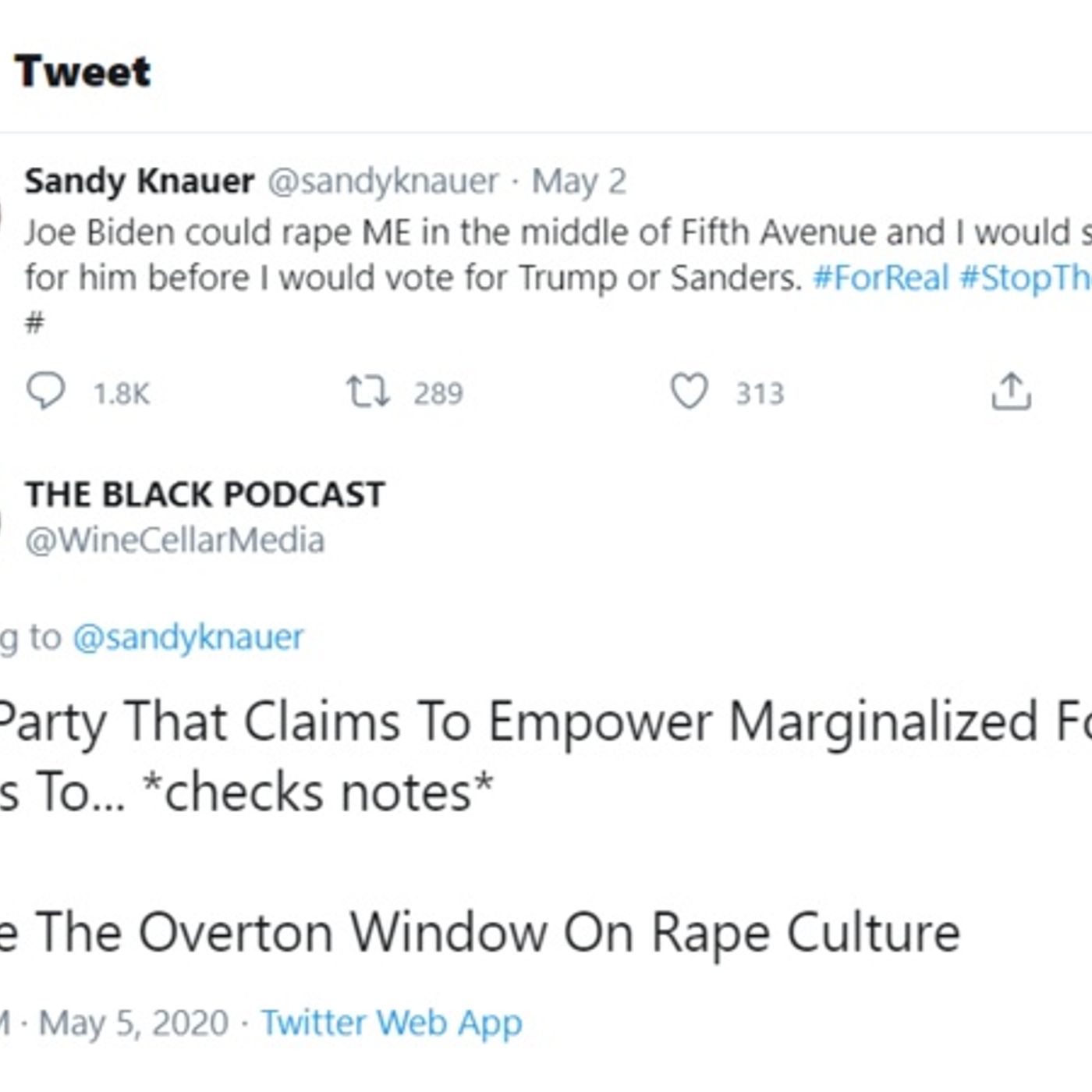Click the gray @sandyknauer handle beside the name
The width and height of the screenshot is (1092, 1092).
point(383,181)
